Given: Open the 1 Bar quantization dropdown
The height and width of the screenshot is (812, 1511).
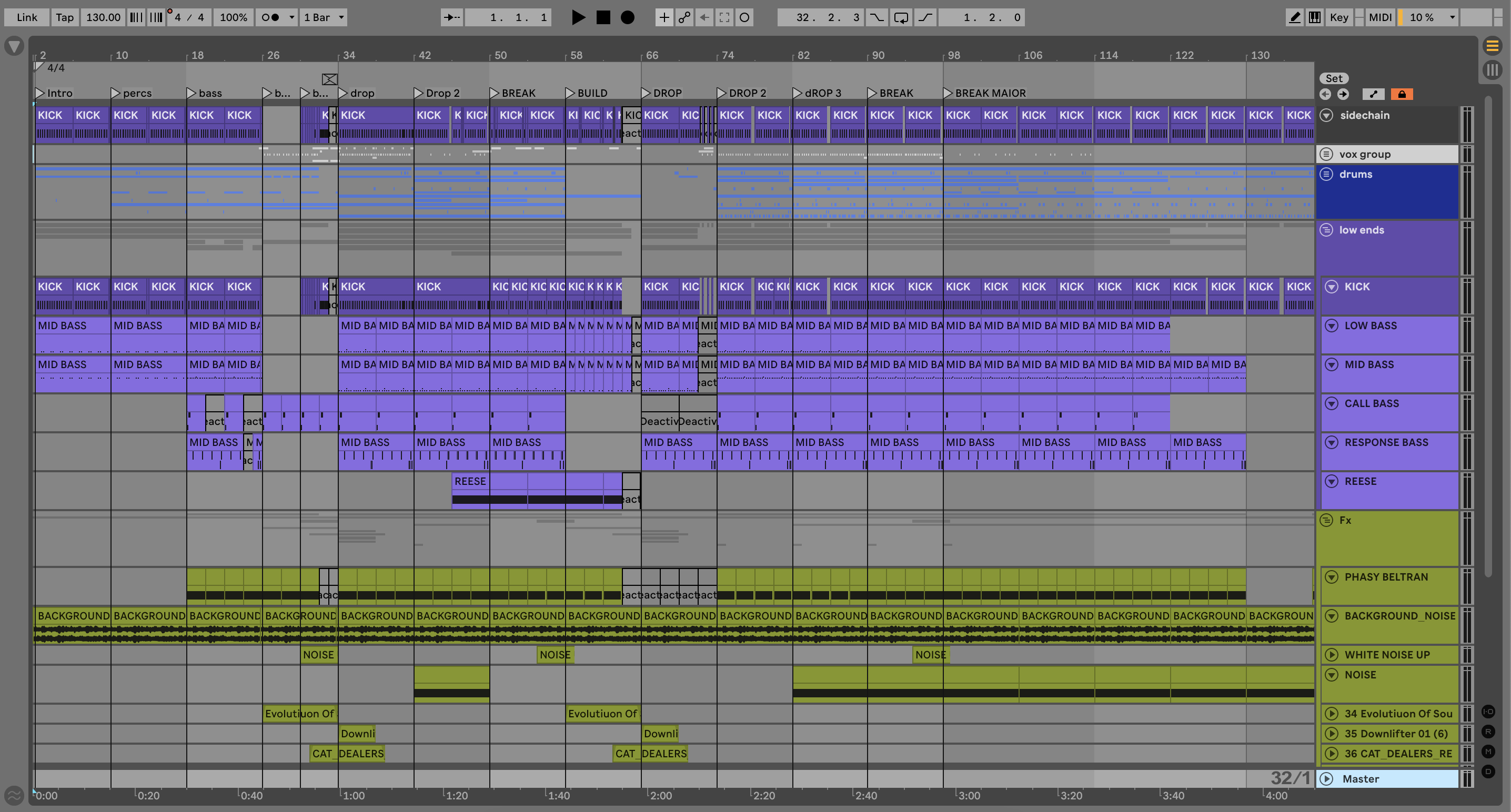Looking at the screenshot, I should [324, 17].
